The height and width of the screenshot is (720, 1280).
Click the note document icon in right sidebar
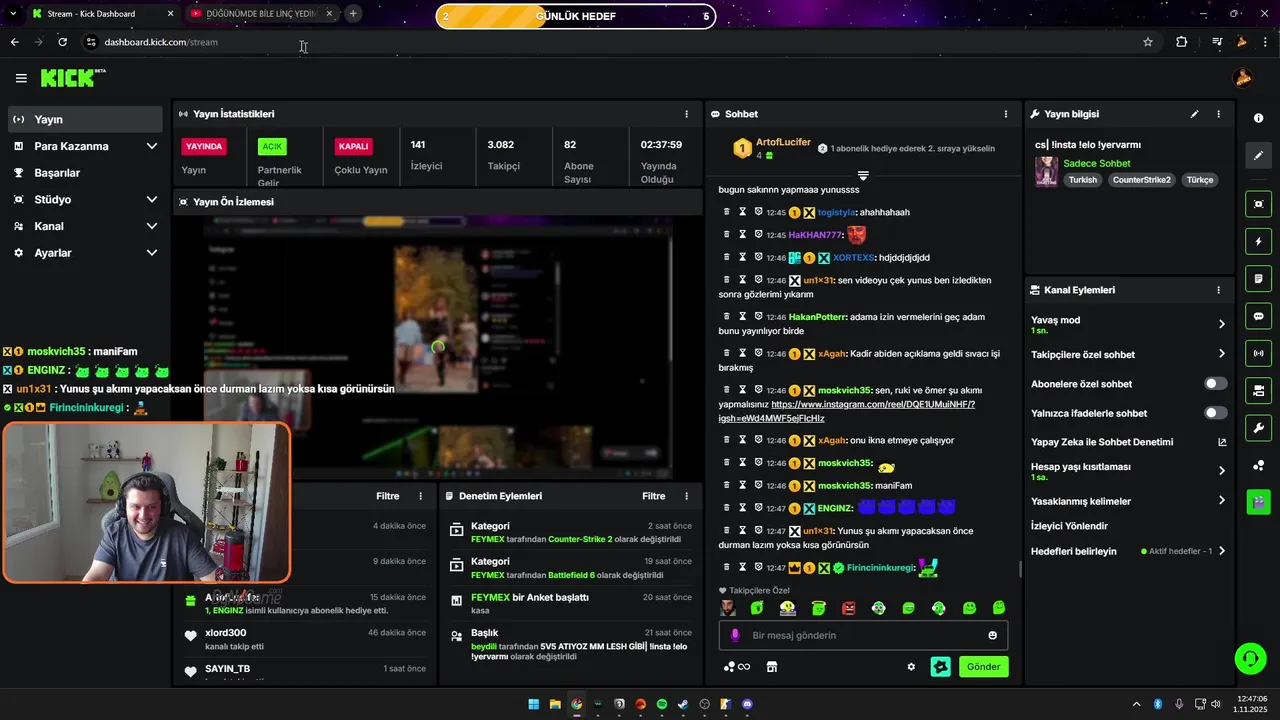(1258, 279)
